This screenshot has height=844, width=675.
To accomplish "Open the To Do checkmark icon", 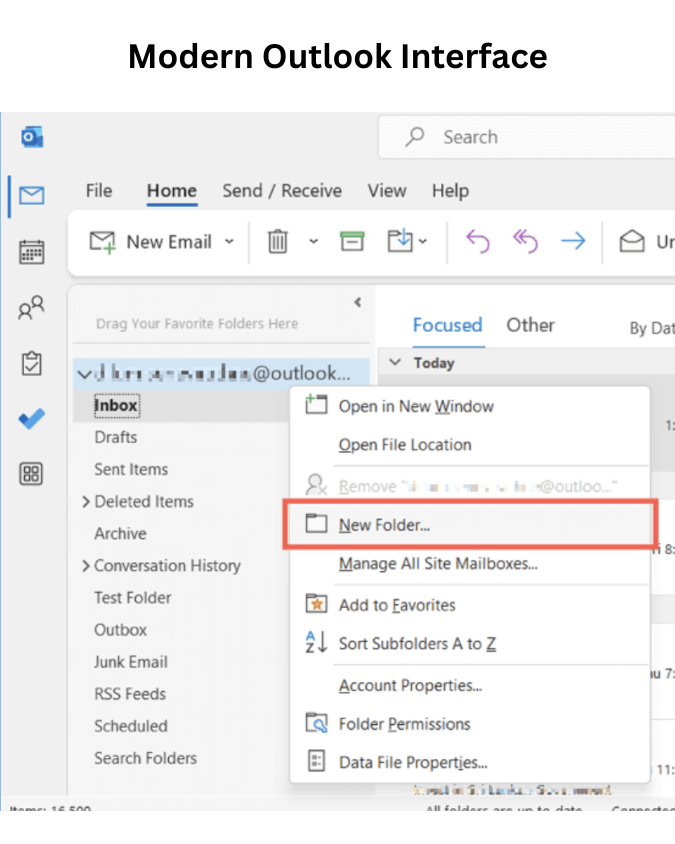I will click(32, 418).
